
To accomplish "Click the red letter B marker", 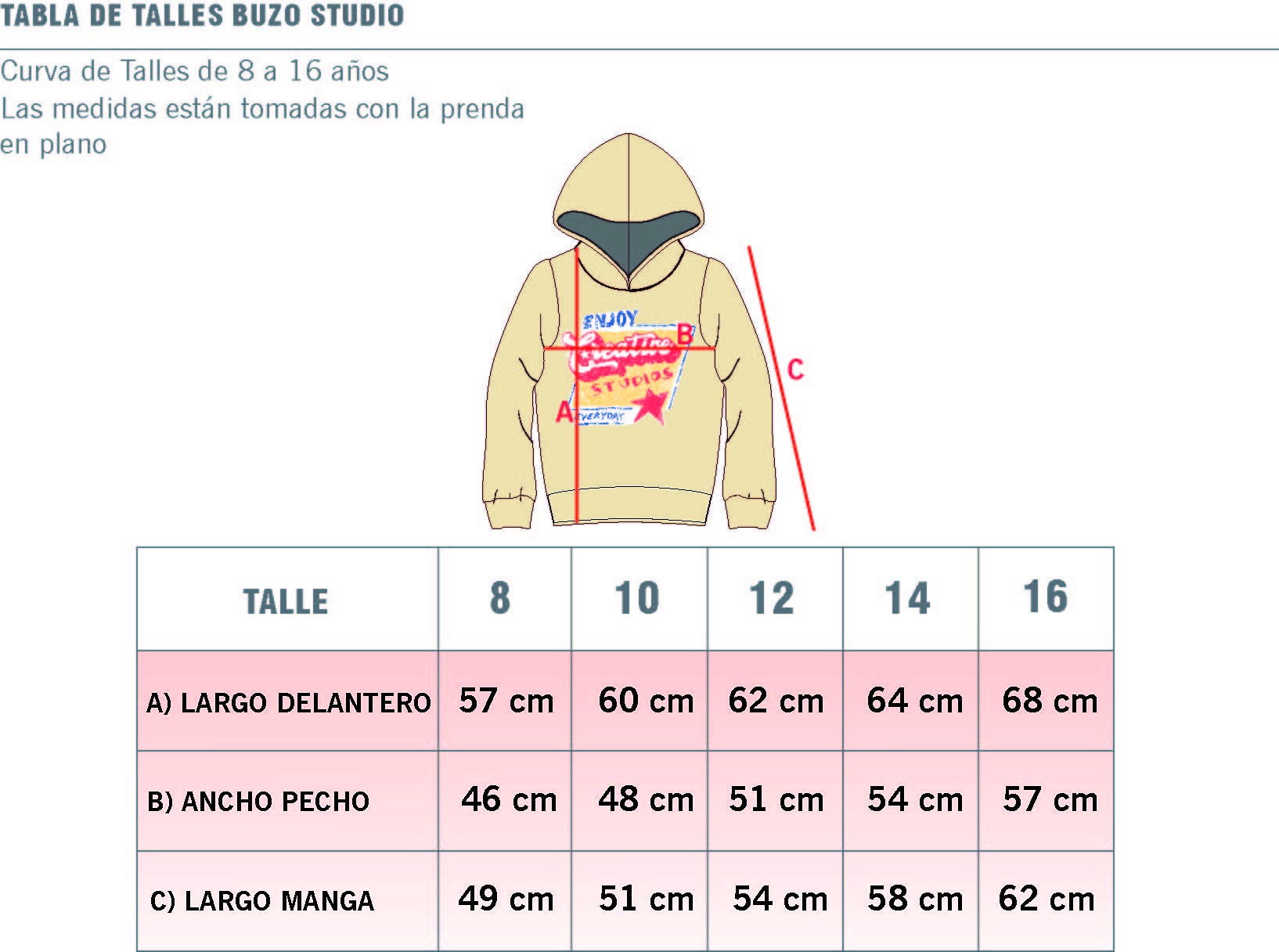I will (685, 334).
